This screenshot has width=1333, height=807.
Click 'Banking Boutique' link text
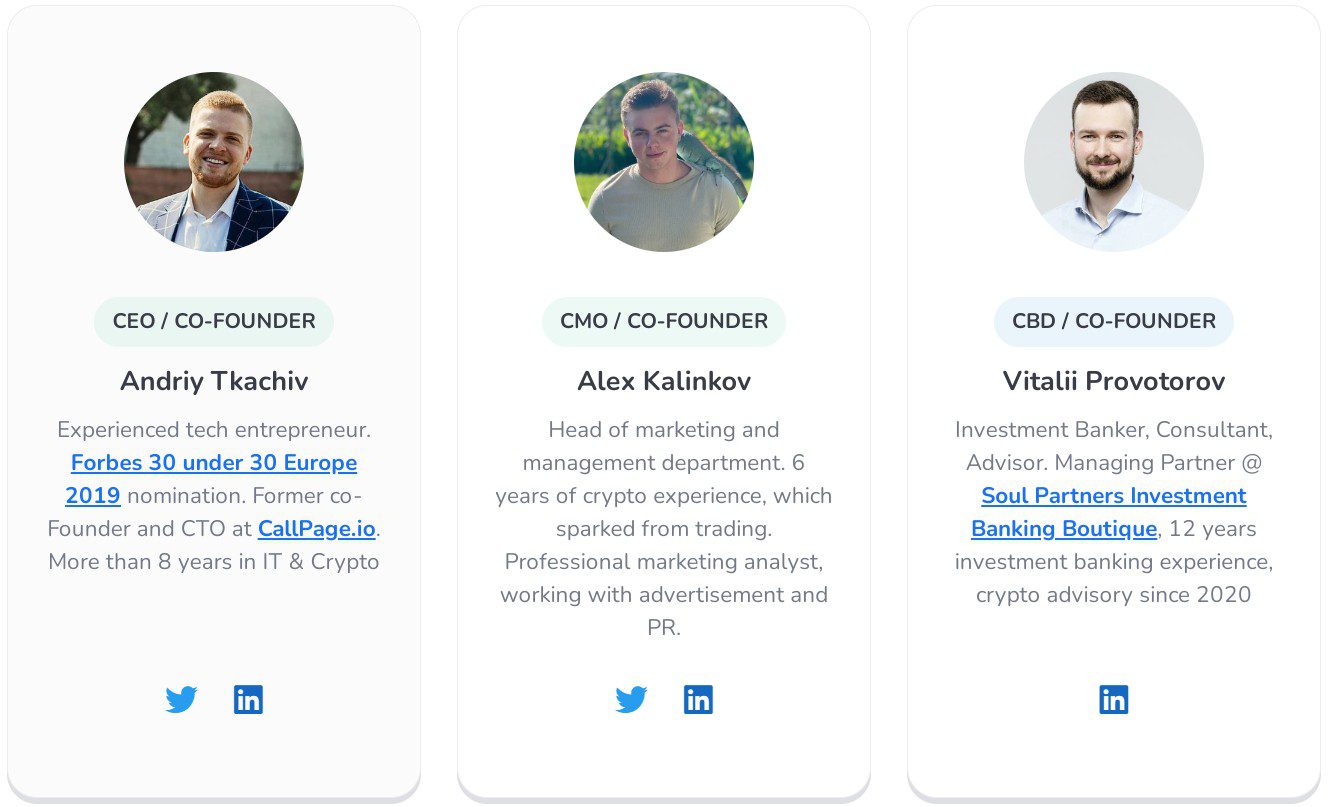tap(1063, 529)
